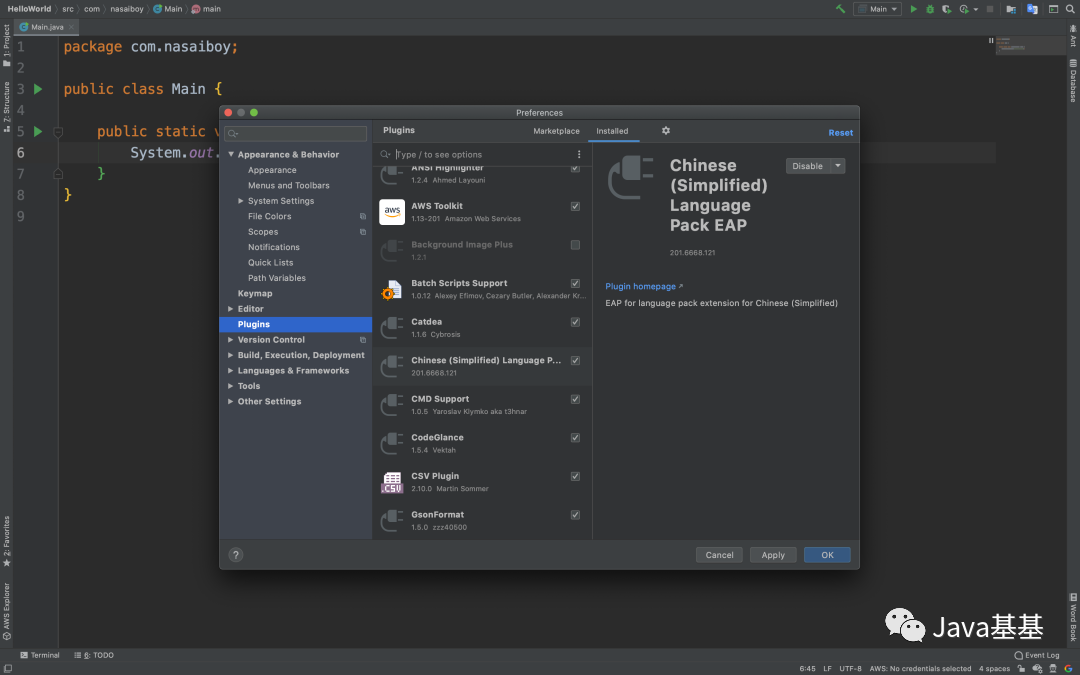Run Main with coverage icon
This screenshot has width=1080, height=675.
click(947, 9)
